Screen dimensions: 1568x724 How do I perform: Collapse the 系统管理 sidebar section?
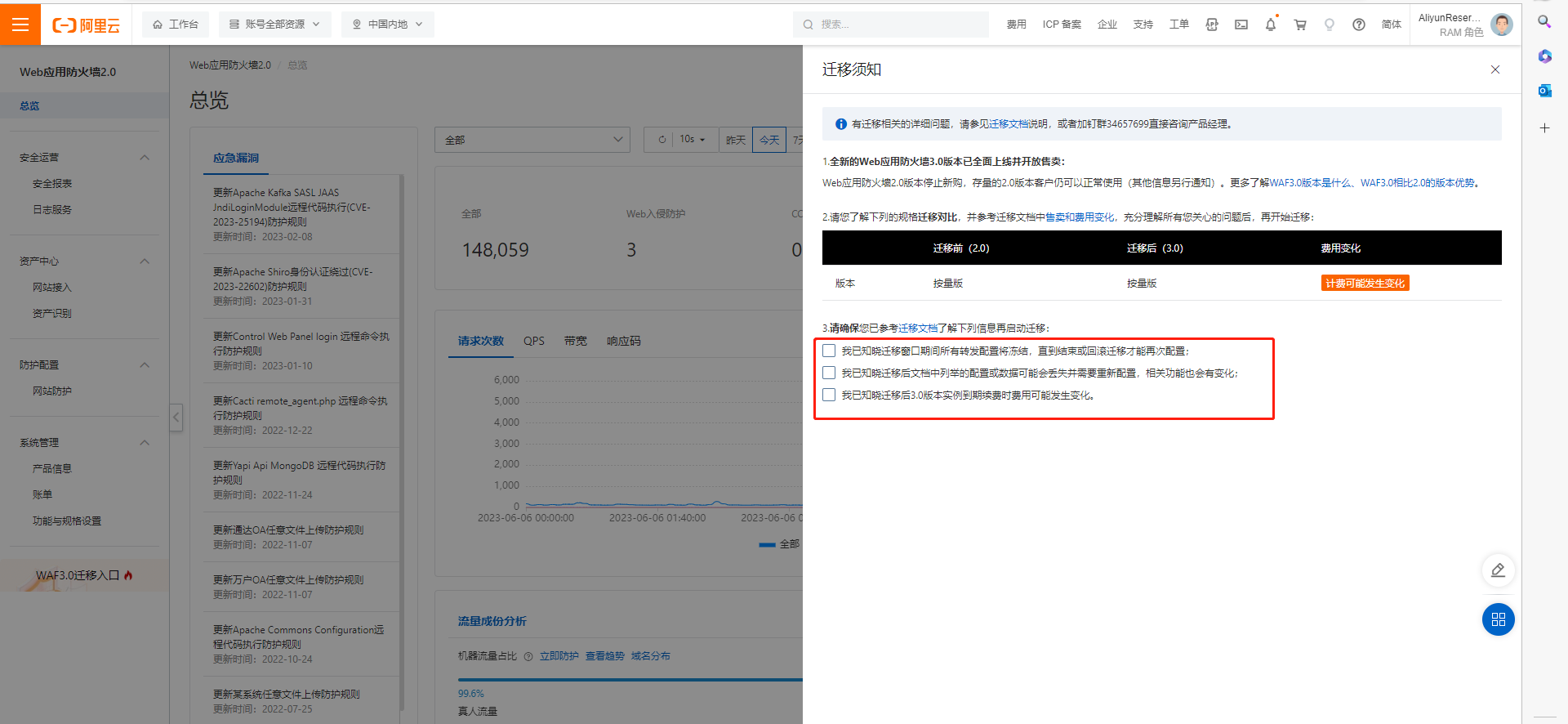(x=145, y=443)
